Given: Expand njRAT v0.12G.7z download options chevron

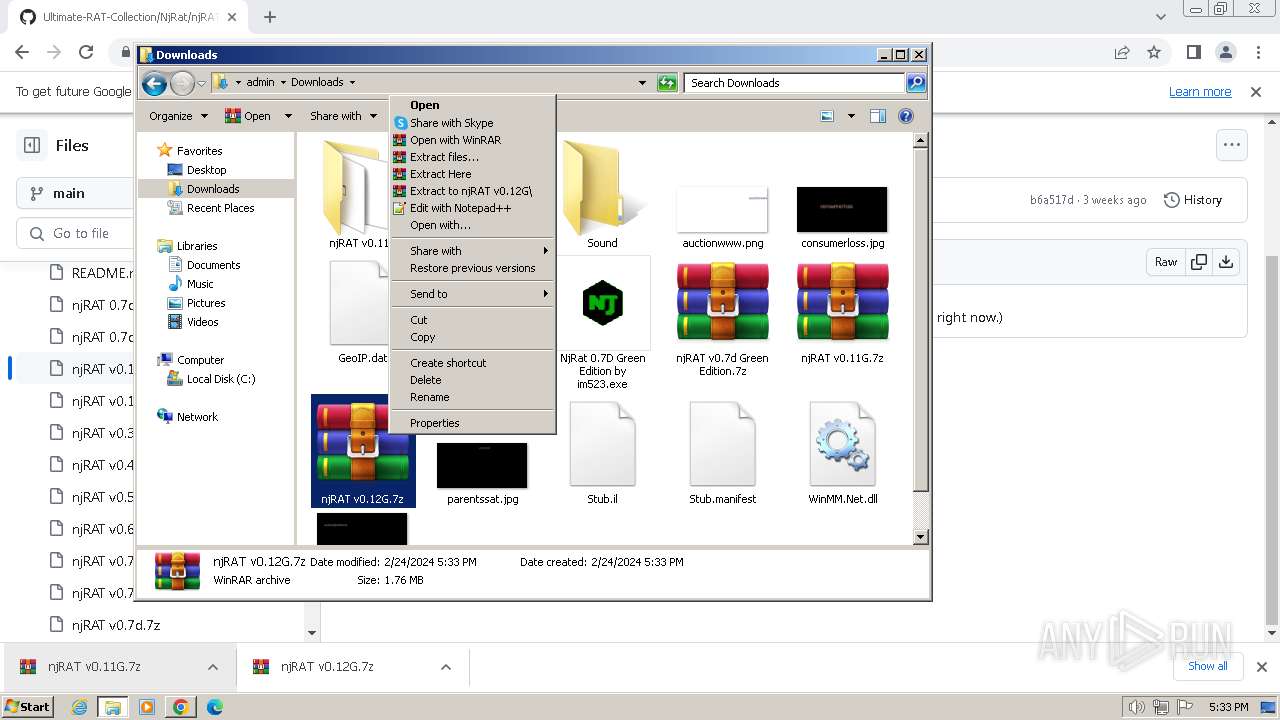Looking at the screenshot, I should coord(446,667).
